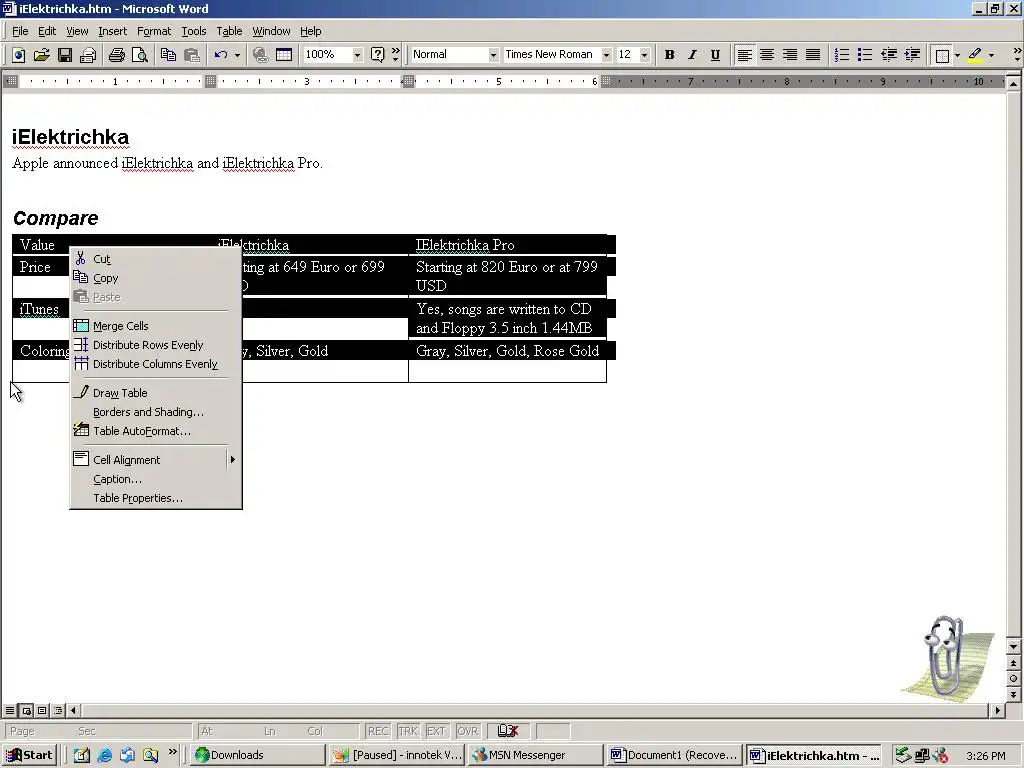The image size is (1024, 768).
Task: Click the vertical scrollbar down arrow
Action: coord(1013,647)
